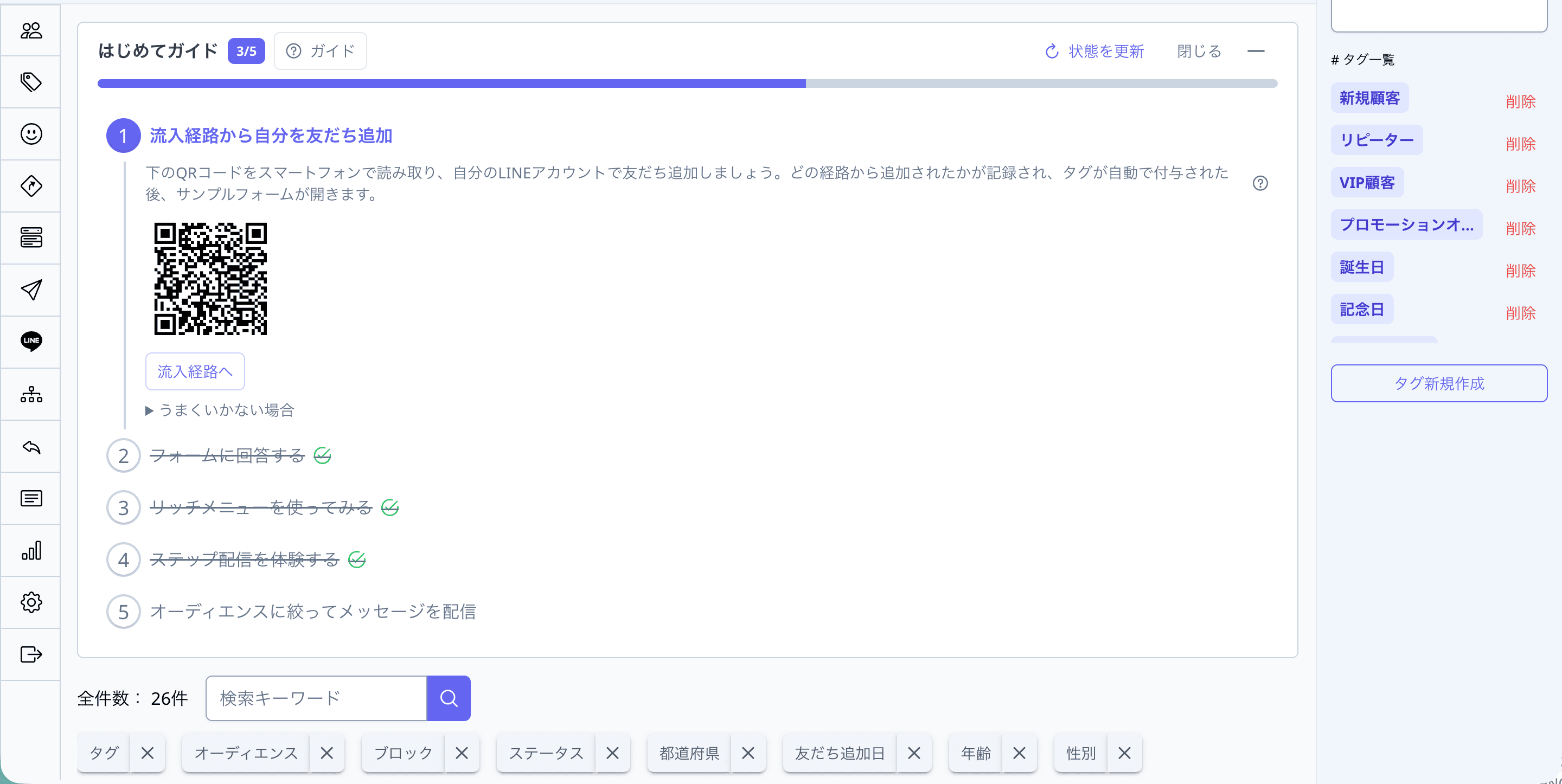Click the help question mark beside step 1 description
This screenshot has width=1562, height=784.
(x=1260, y=183)
